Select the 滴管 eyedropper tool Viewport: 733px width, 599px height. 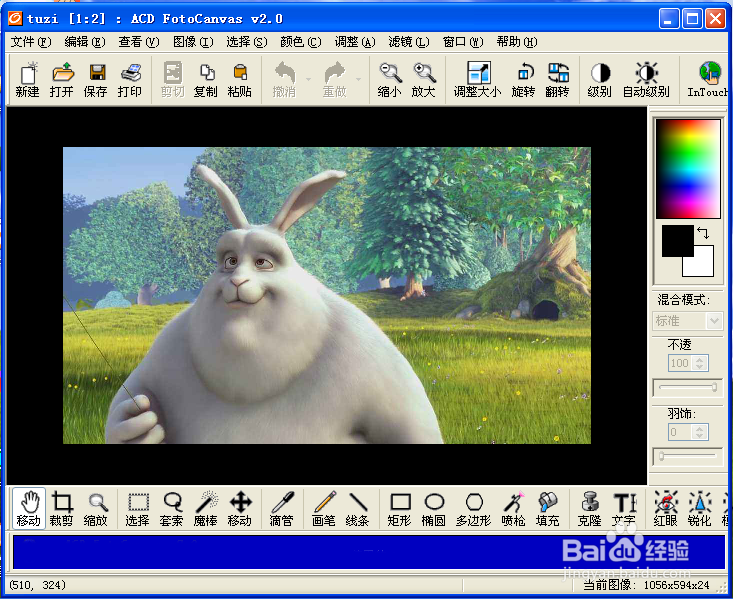coord(282,509)
